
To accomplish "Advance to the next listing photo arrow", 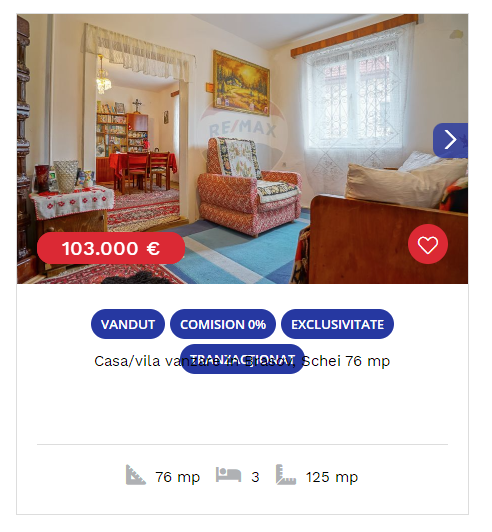I will tap(450, 140).
